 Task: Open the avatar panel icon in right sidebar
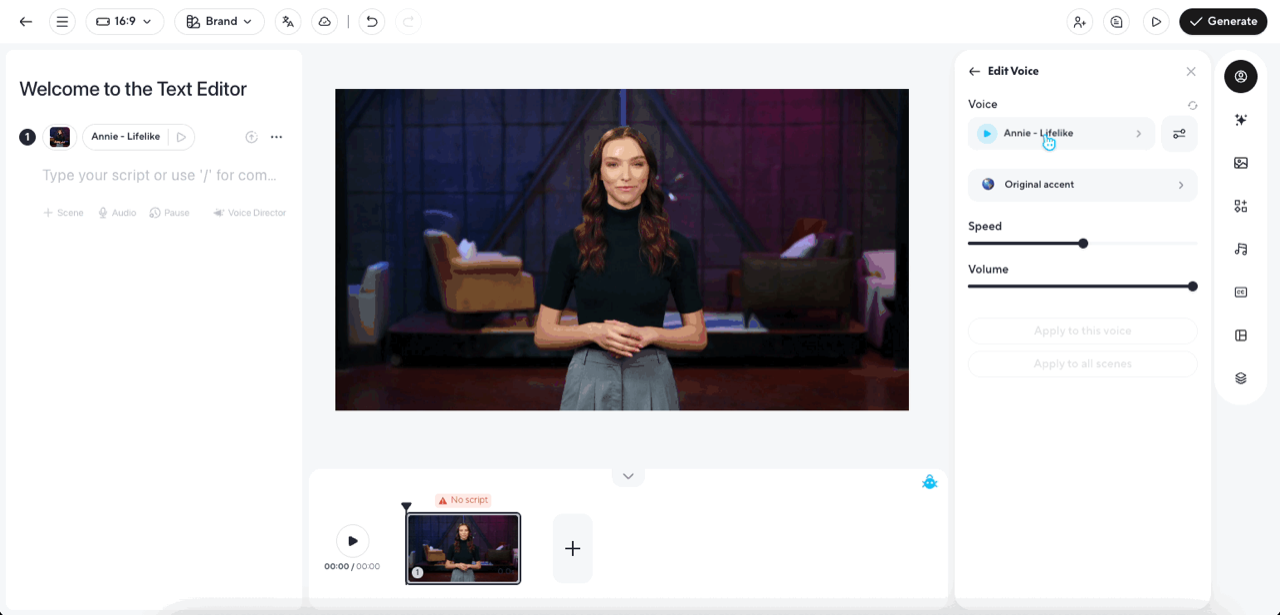pos(1241,77)
